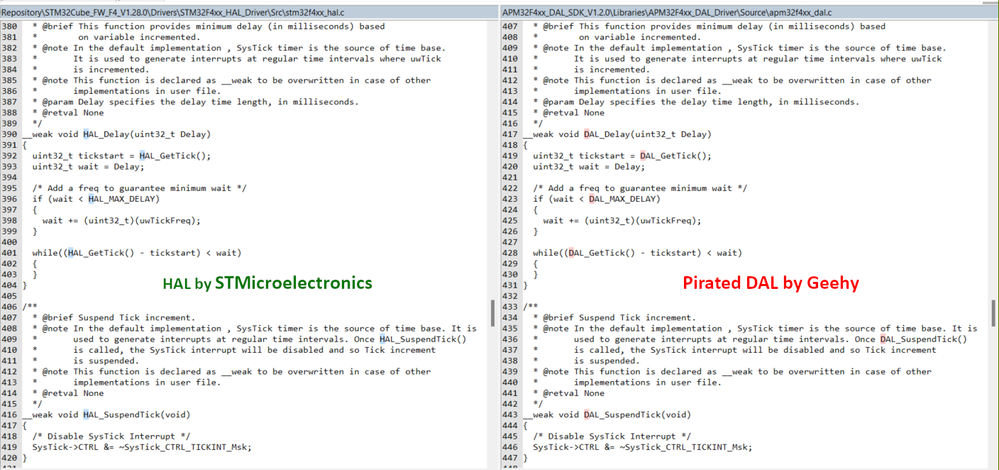Click line number 390 in the gutter
Screen dimensions: 999x470
tap(9, 134)
